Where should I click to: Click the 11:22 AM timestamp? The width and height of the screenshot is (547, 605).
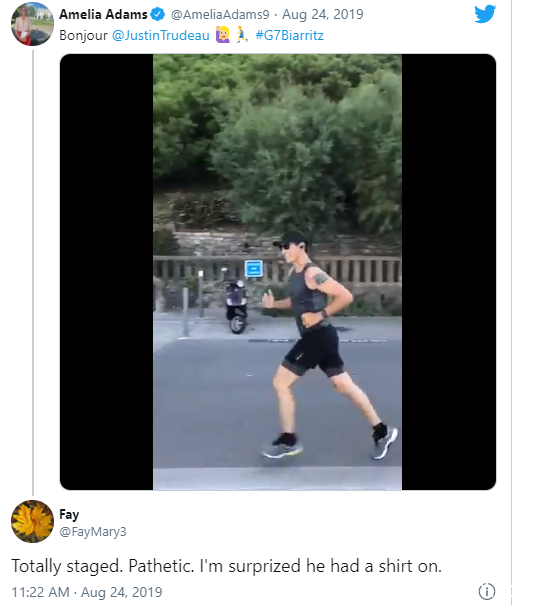(x=41, y=592)
